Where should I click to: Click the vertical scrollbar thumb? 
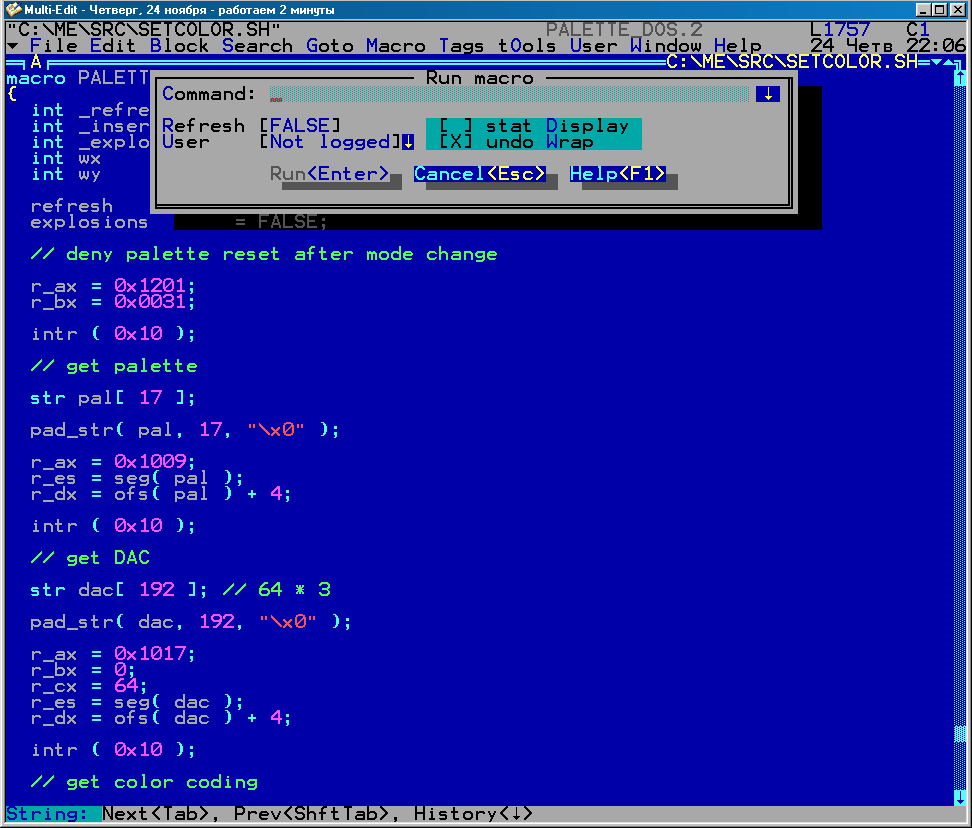coord(961,735)
